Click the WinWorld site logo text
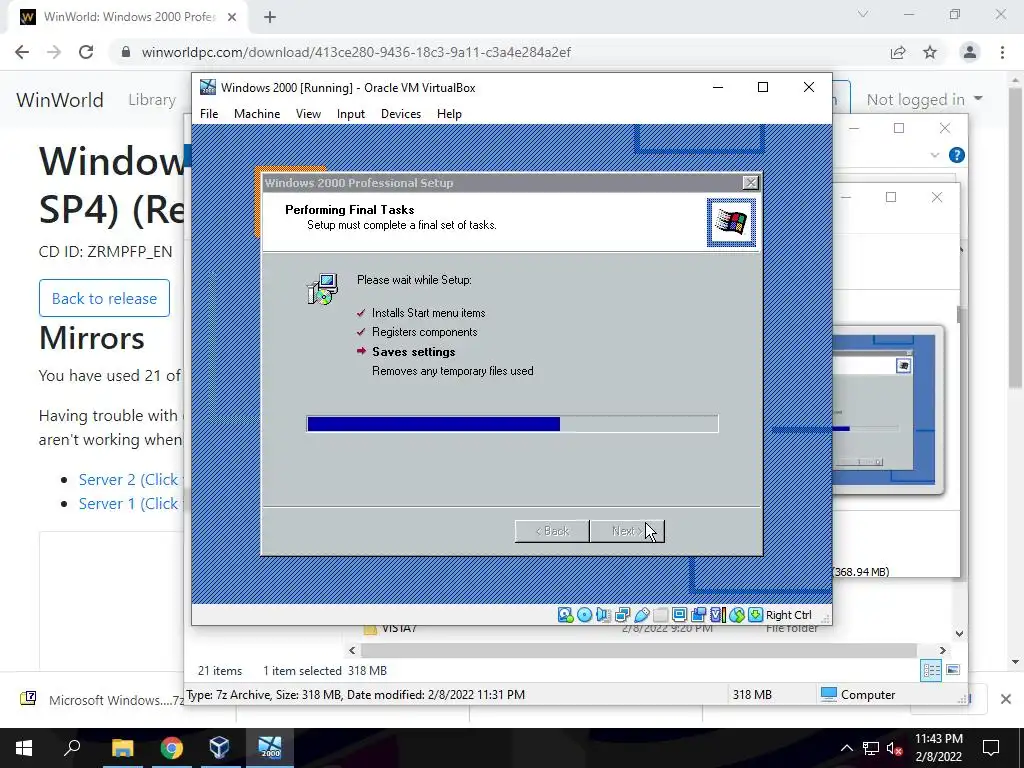 60,100
